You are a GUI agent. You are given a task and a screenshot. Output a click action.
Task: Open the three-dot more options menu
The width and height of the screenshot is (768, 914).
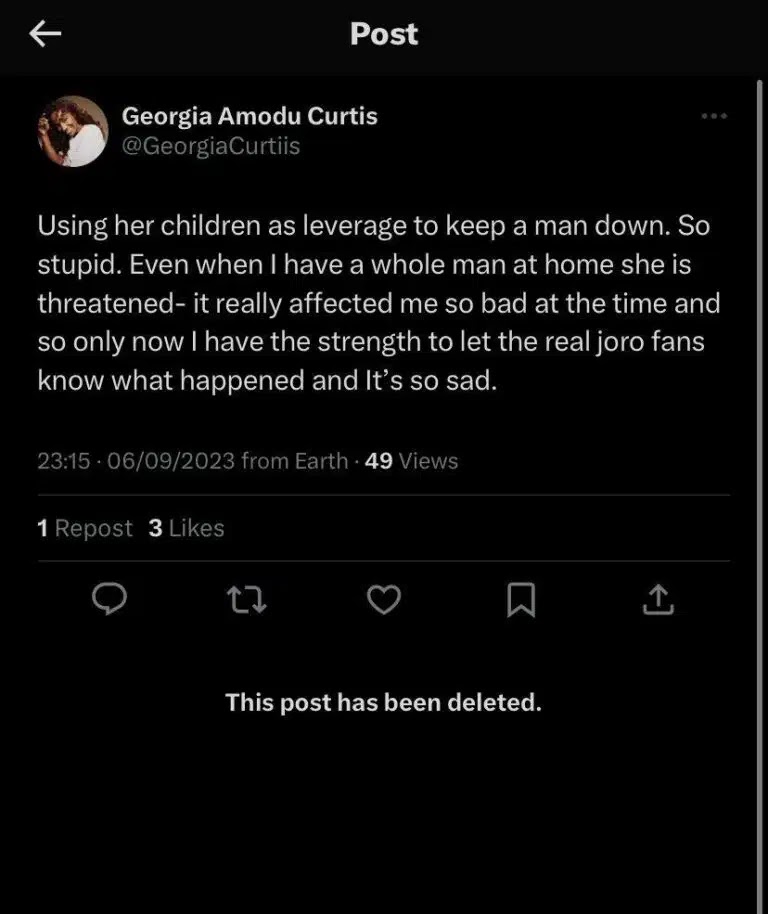click(714, 117)
